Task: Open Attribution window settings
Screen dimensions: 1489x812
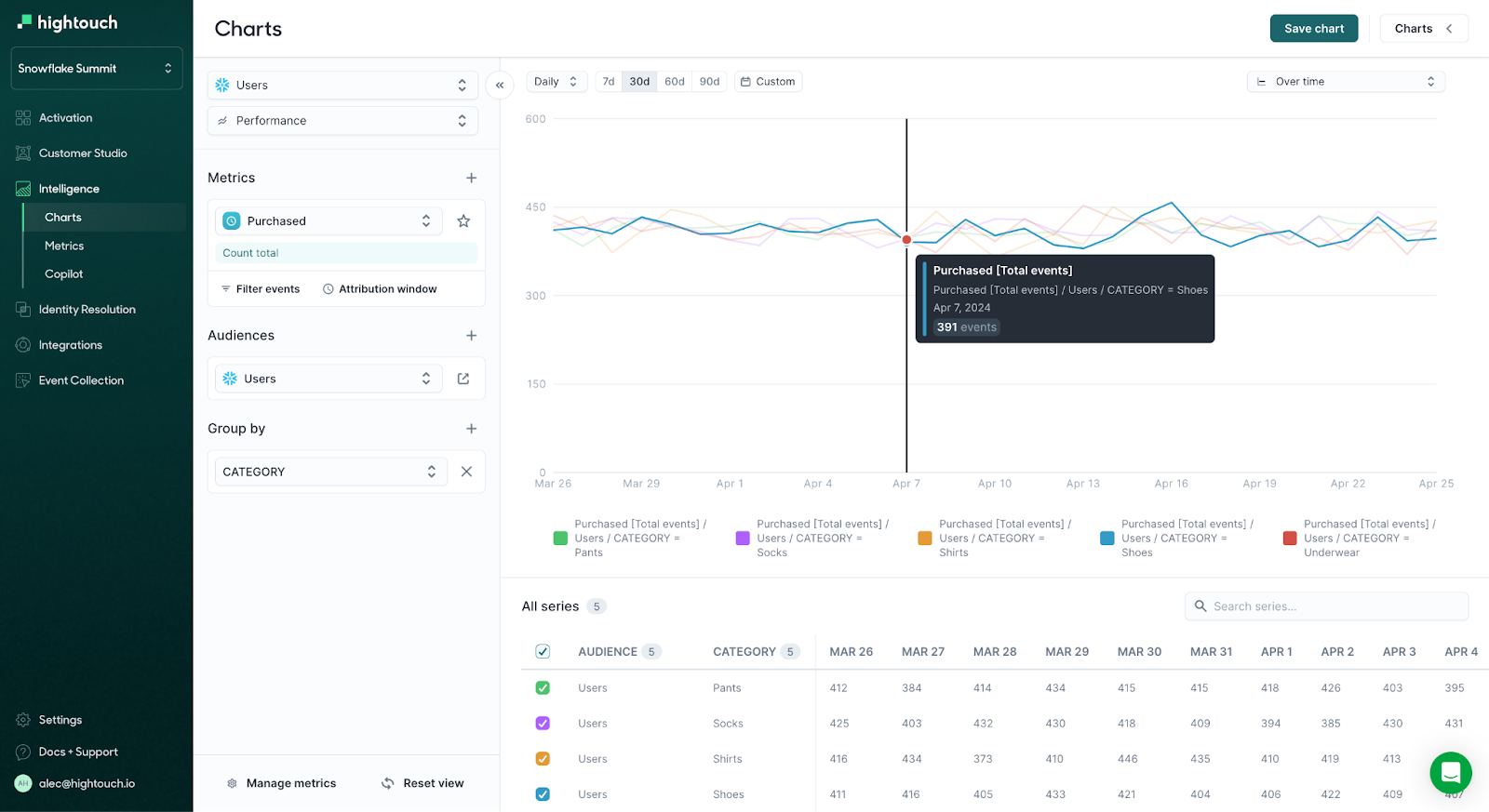Action: pos(380,289)
